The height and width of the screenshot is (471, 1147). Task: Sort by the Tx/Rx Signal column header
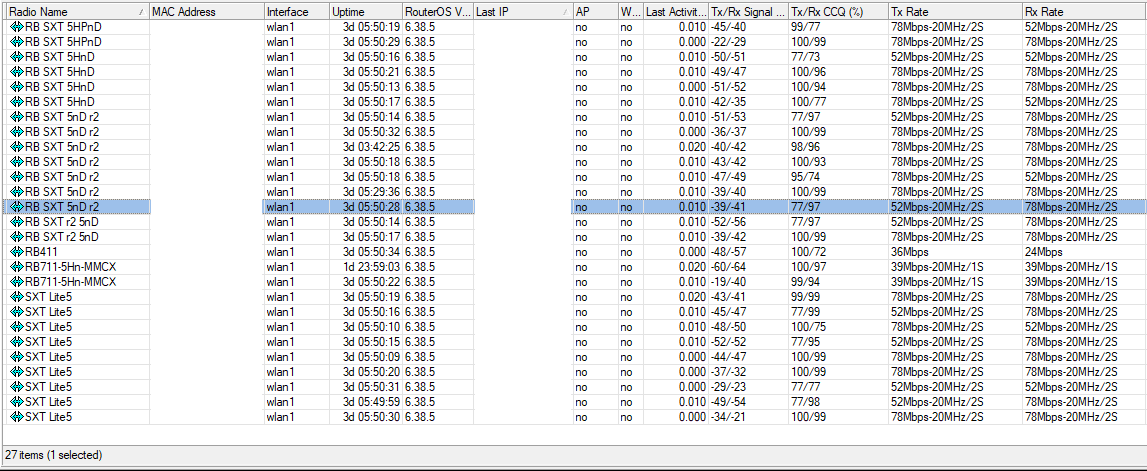click(748, 12)
